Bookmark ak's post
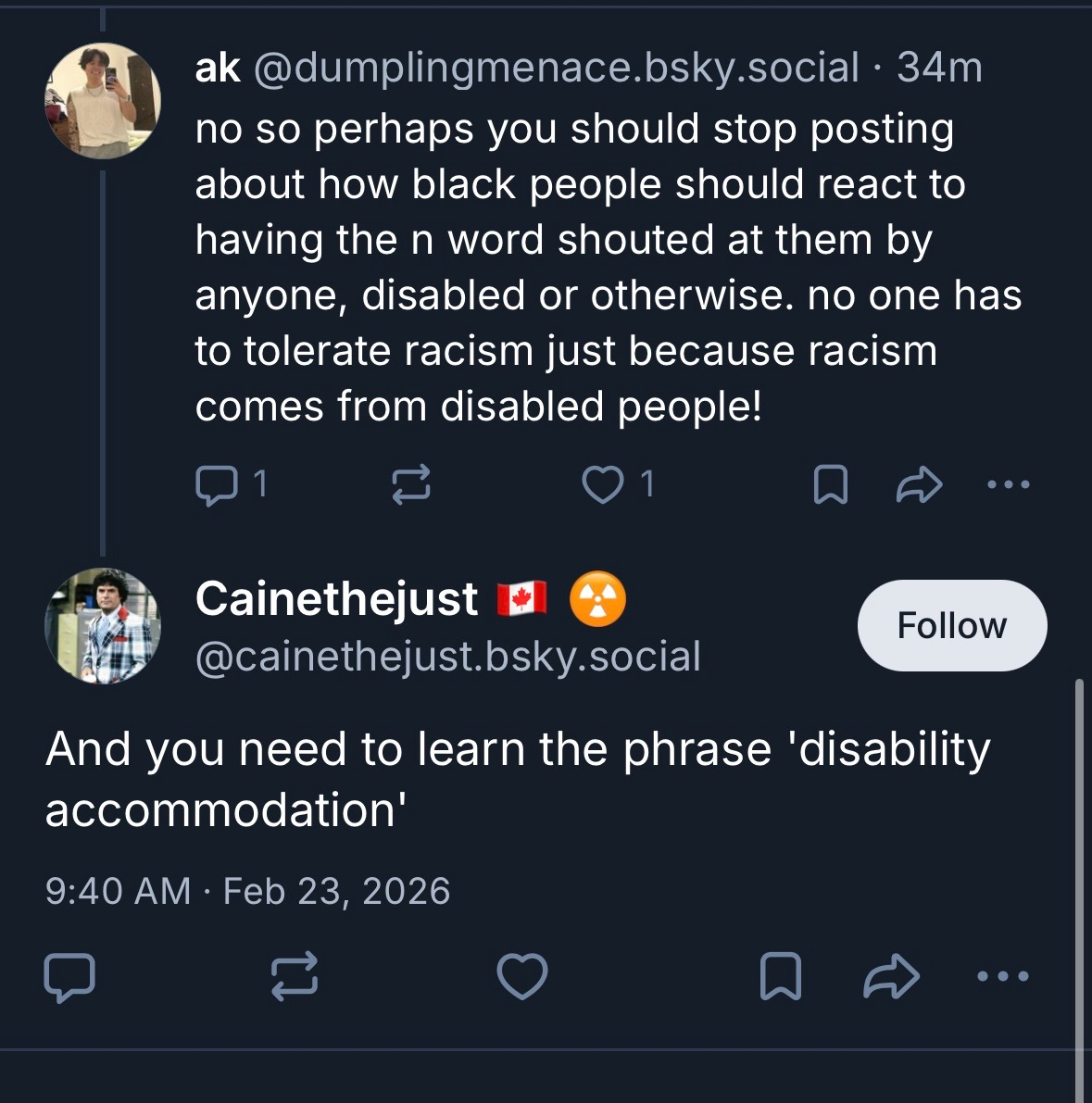Screen dimensions: 1092x1103 click(x=830, y=484)
